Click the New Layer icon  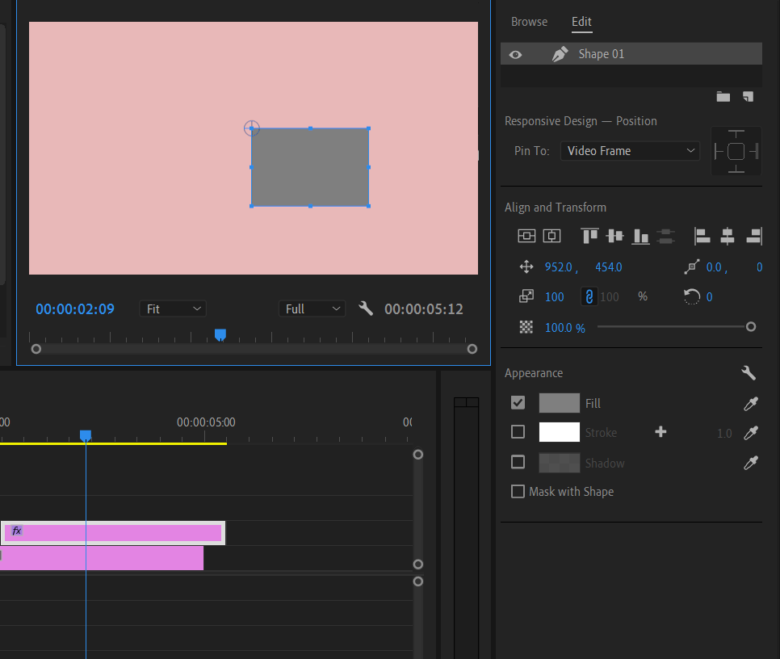(x=748, y=96)
